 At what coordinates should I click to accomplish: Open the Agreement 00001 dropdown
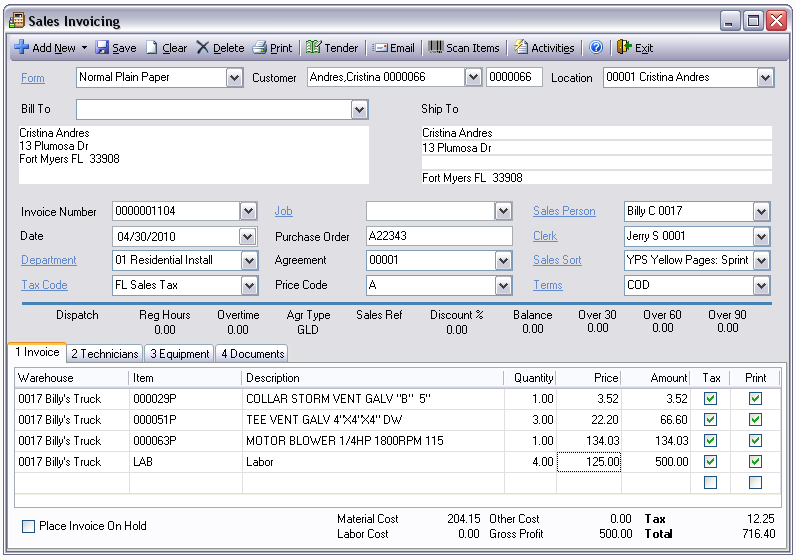tap(503, 261)
